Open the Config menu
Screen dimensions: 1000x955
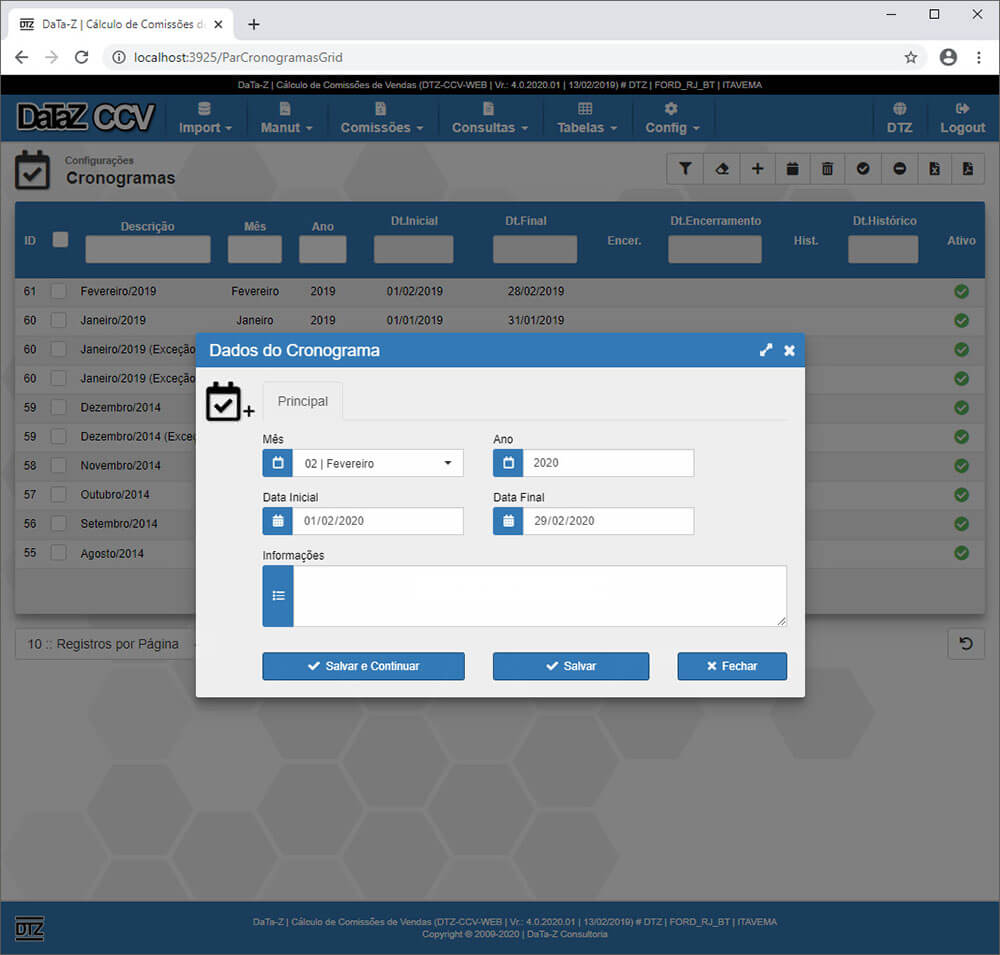tap(671, 118)
